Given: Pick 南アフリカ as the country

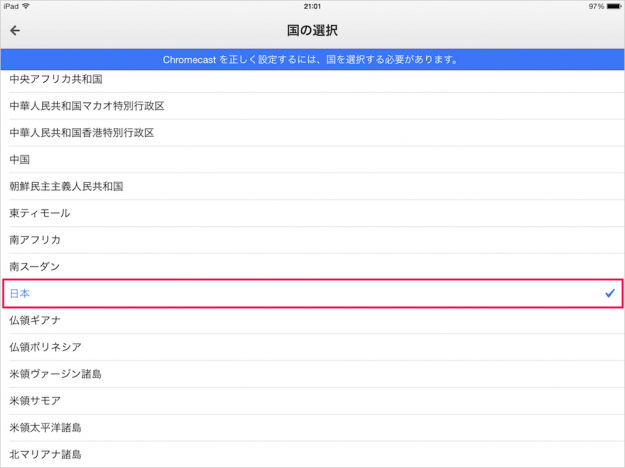Looking at the screenshot, I should (x=35, y=240).
